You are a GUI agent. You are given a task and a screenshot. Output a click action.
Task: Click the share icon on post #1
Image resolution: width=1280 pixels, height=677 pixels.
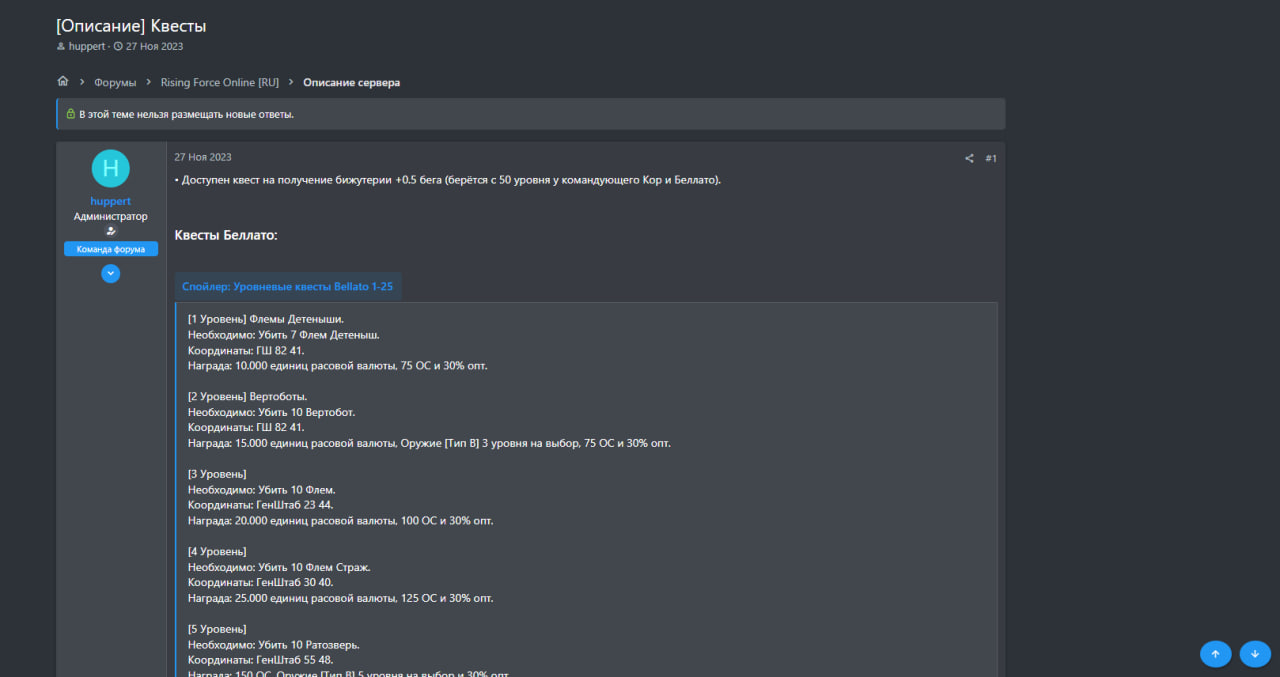[969, 158]
